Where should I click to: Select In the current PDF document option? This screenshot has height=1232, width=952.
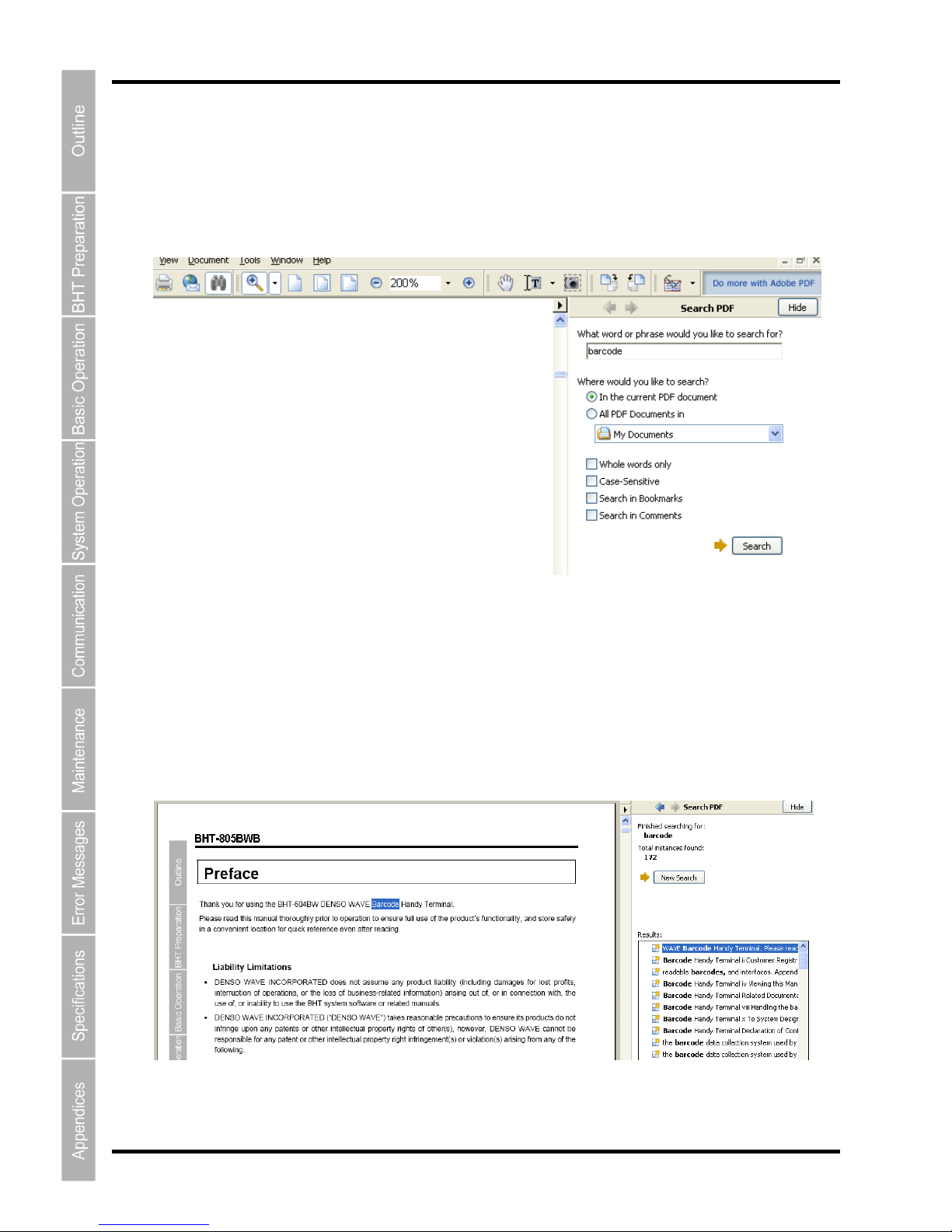(x=591, y=396)
